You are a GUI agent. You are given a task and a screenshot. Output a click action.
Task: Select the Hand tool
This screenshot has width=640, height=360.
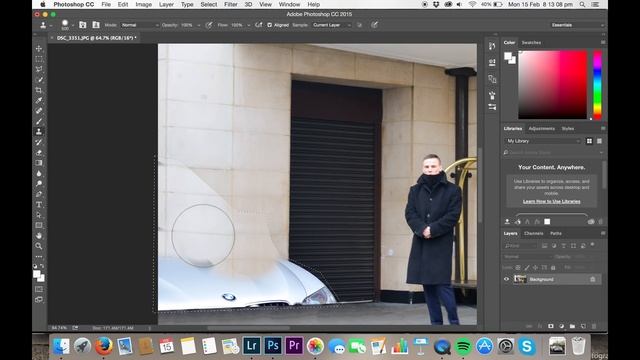39,236
